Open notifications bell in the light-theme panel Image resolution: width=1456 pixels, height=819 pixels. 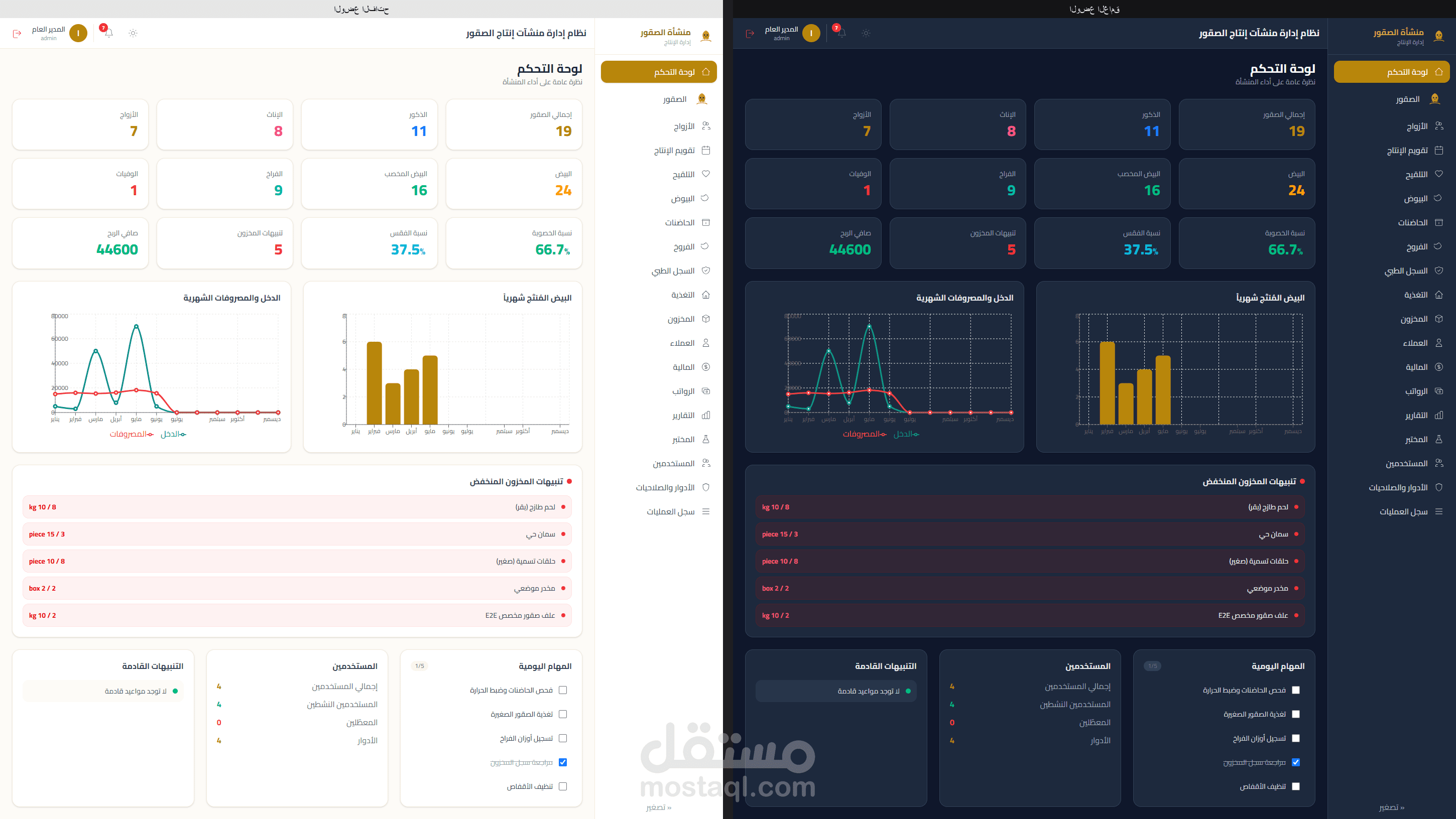point(108,33)
